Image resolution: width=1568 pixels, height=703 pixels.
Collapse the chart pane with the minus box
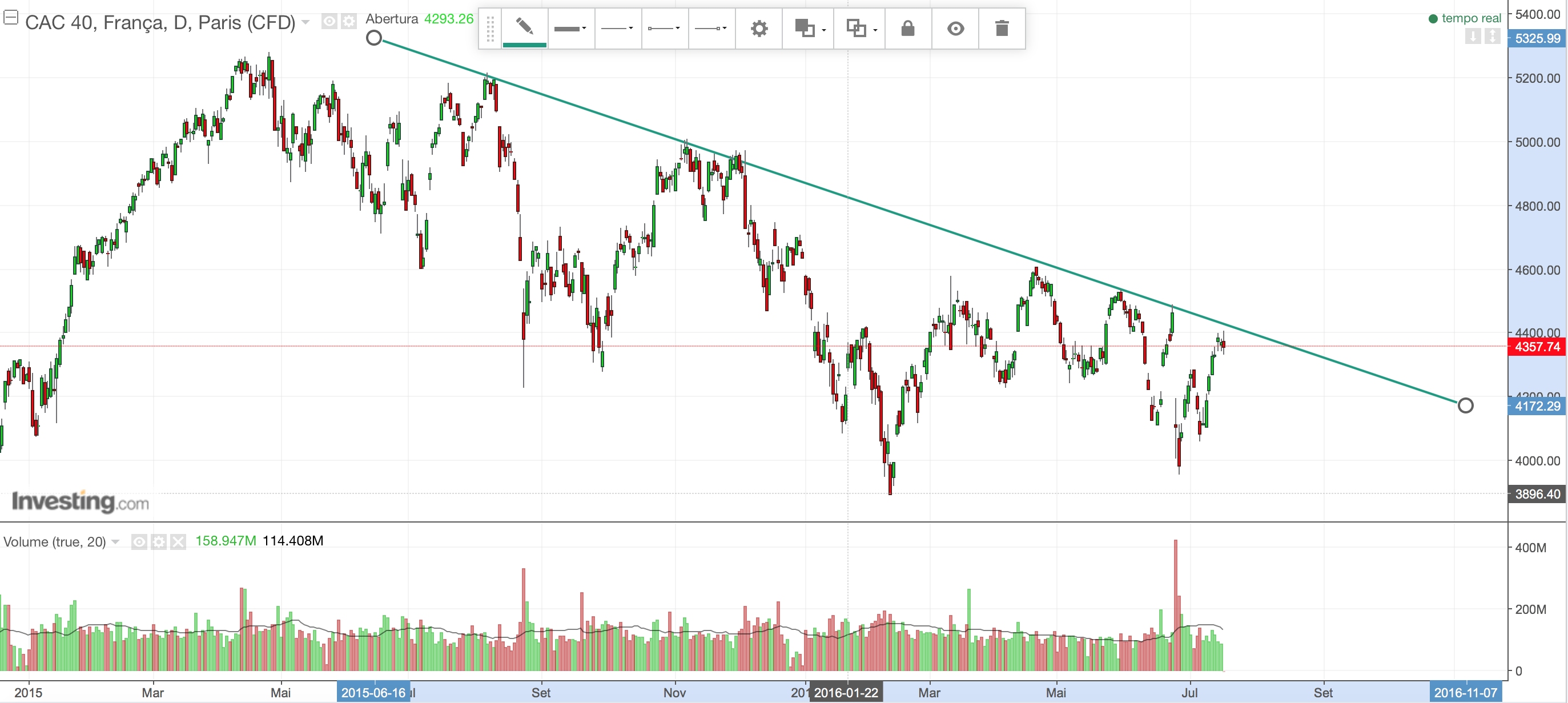pos(10,17)
